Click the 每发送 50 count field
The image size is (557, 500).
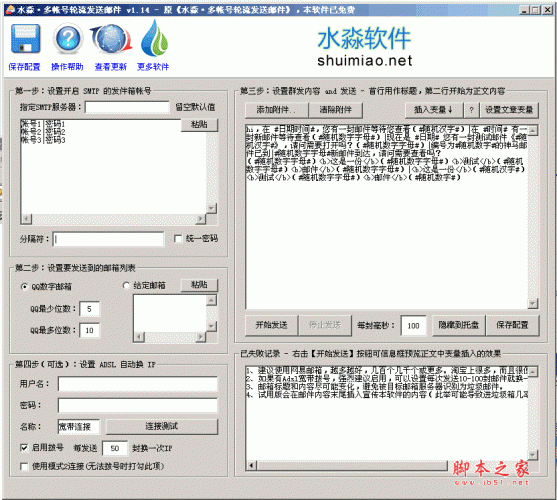[x=115, y=448]
